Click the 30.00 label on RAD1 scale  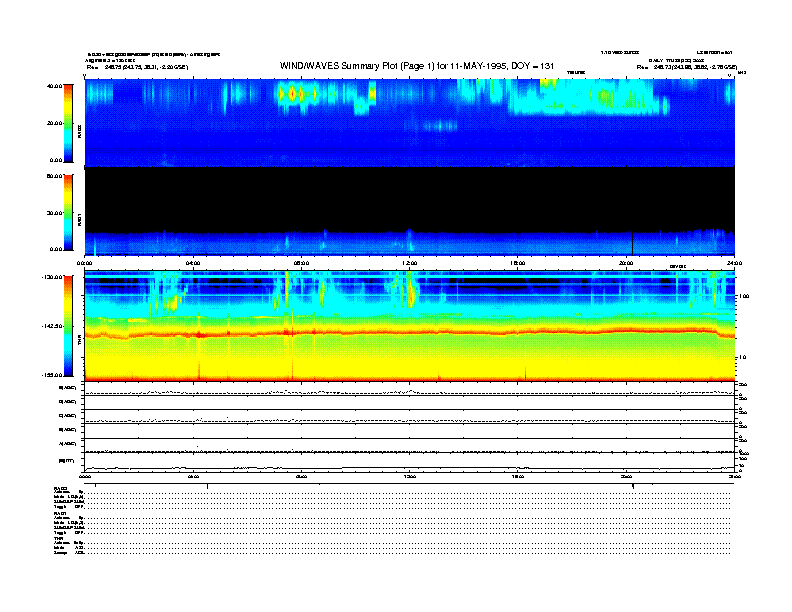[54, 213]
